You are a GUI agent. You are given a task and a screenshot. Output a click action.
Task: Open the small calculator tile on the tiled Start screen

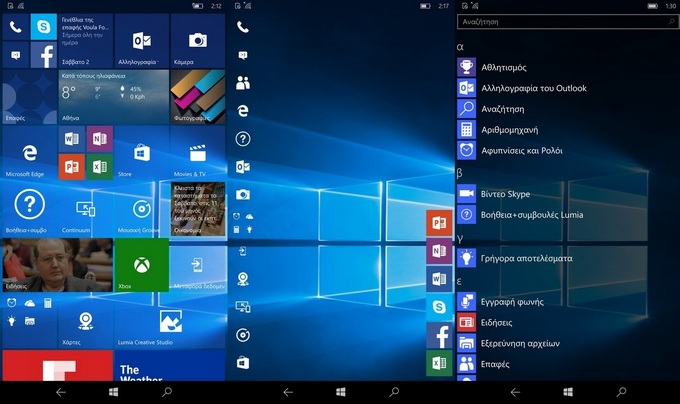point(48,303)
